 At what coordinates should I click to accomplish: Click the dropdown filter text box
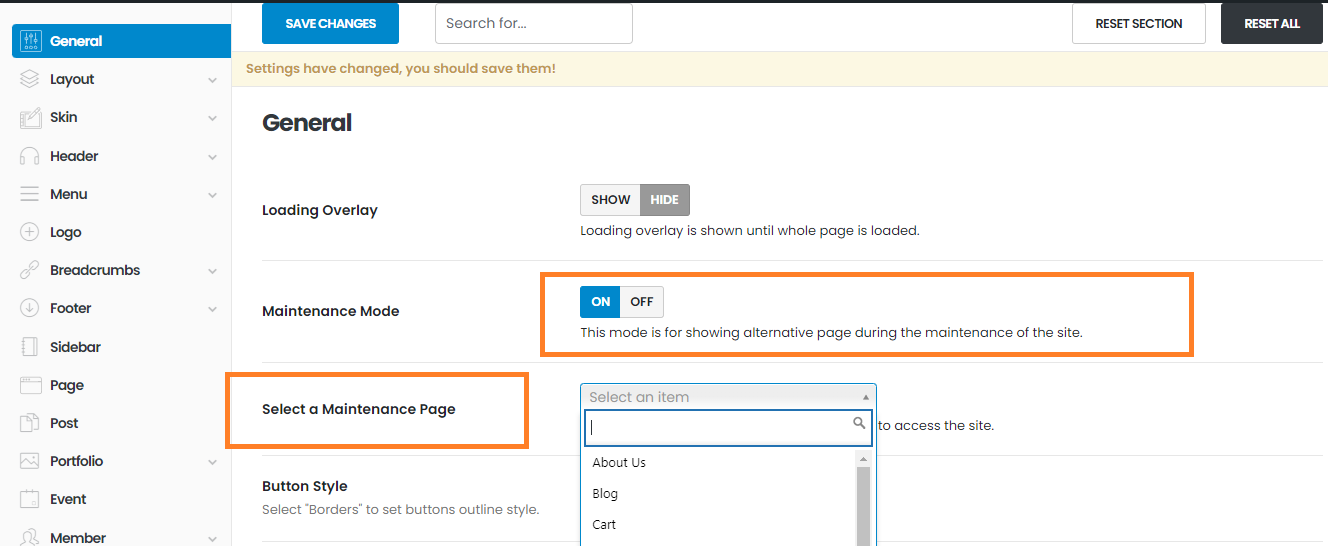point(728,427)
